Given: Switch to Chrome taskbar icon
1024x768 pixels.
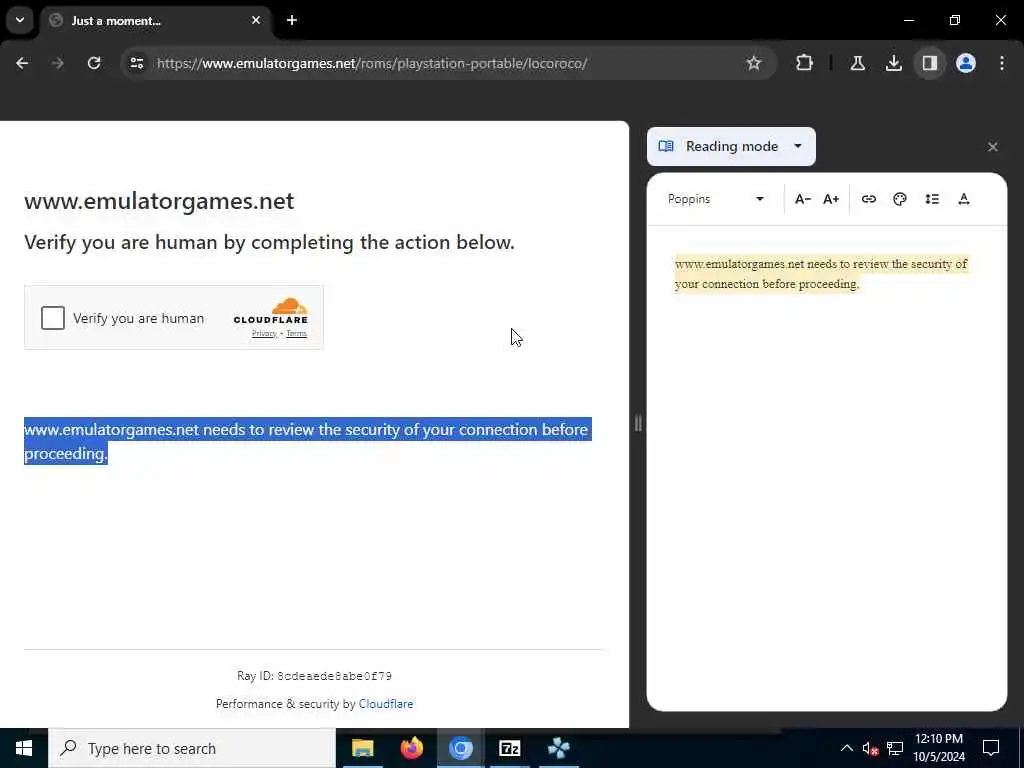Looking at the screenshot, I should [460, 748].
